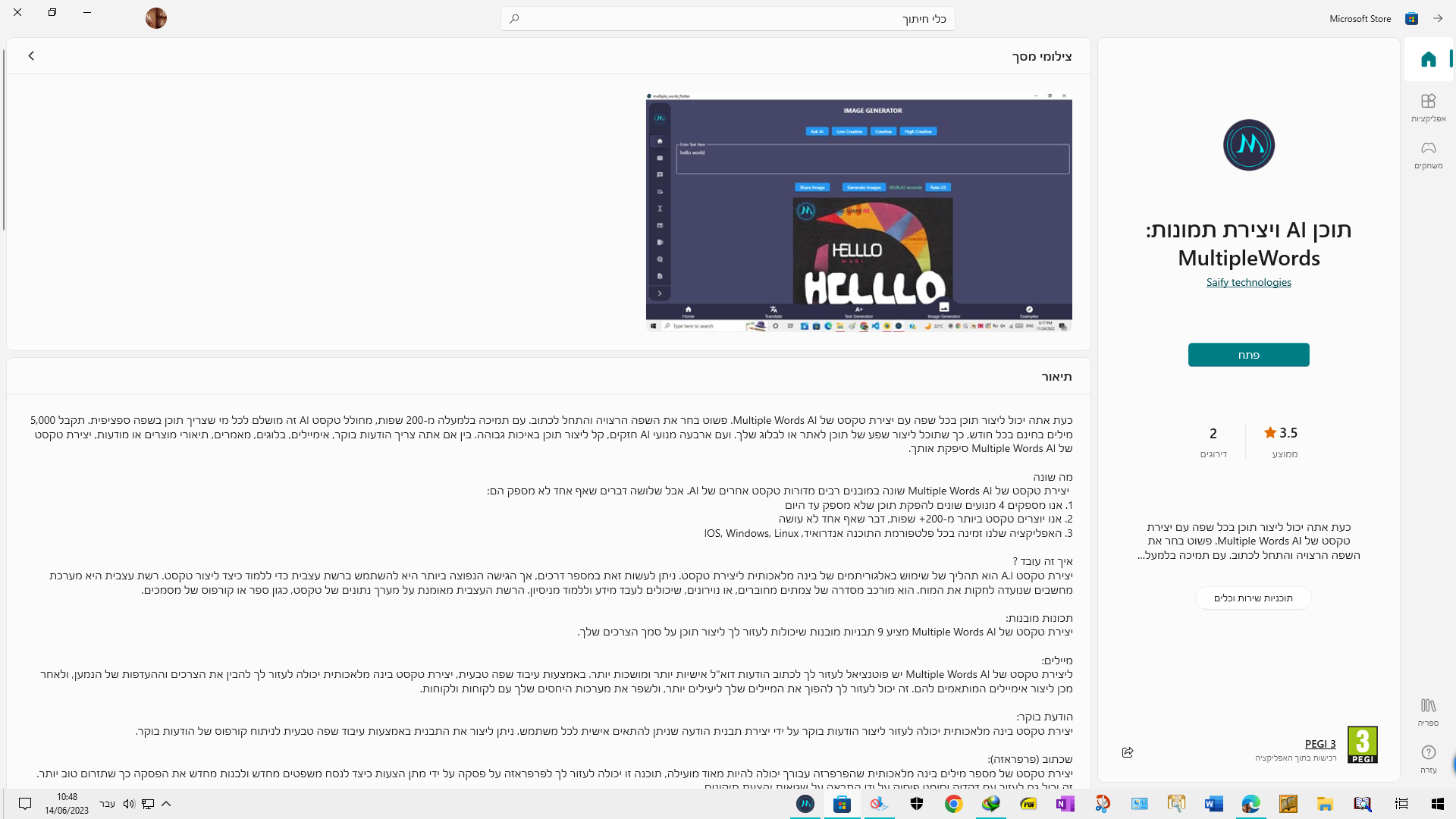Screen dimensions: 1456x819
Task: Open the Image Generator screenshot thumbnail
Action: [x=858, y=212]
